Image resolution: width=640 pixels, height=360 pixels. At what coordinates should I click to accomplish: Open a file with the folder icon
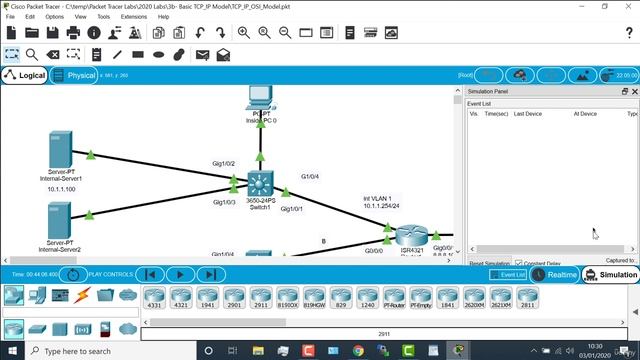click(x=32, y=33)
